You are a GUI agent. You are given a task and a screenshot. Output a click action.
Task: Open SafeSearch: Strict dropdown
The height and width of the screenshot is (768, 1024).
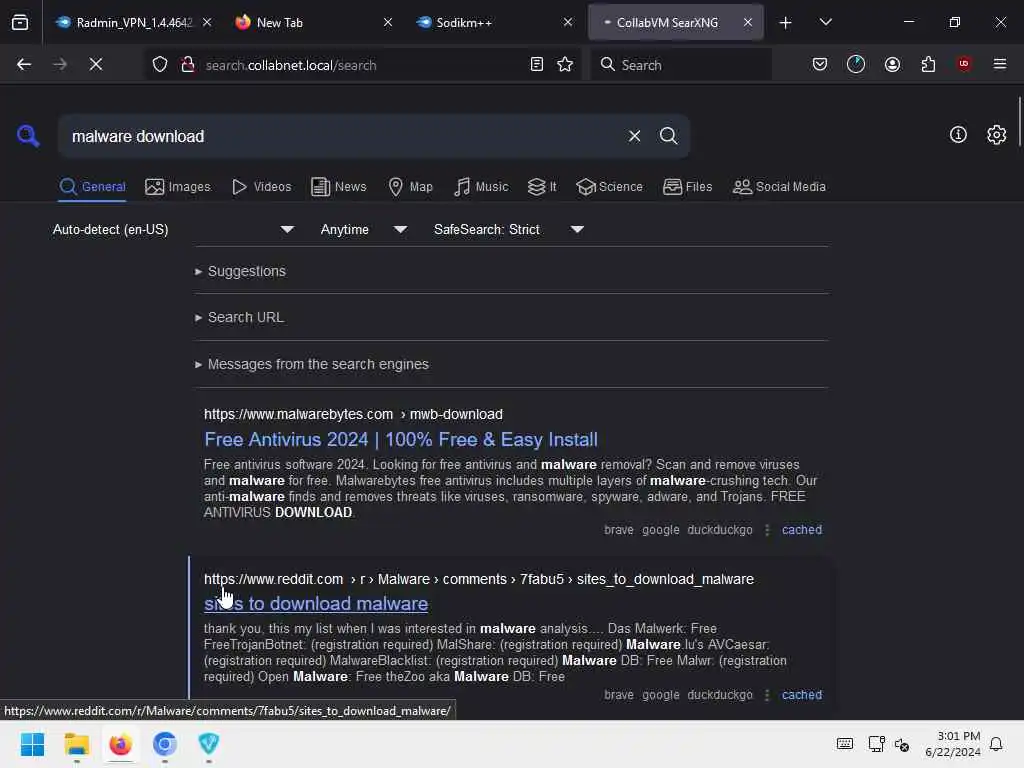click(508, 230)
